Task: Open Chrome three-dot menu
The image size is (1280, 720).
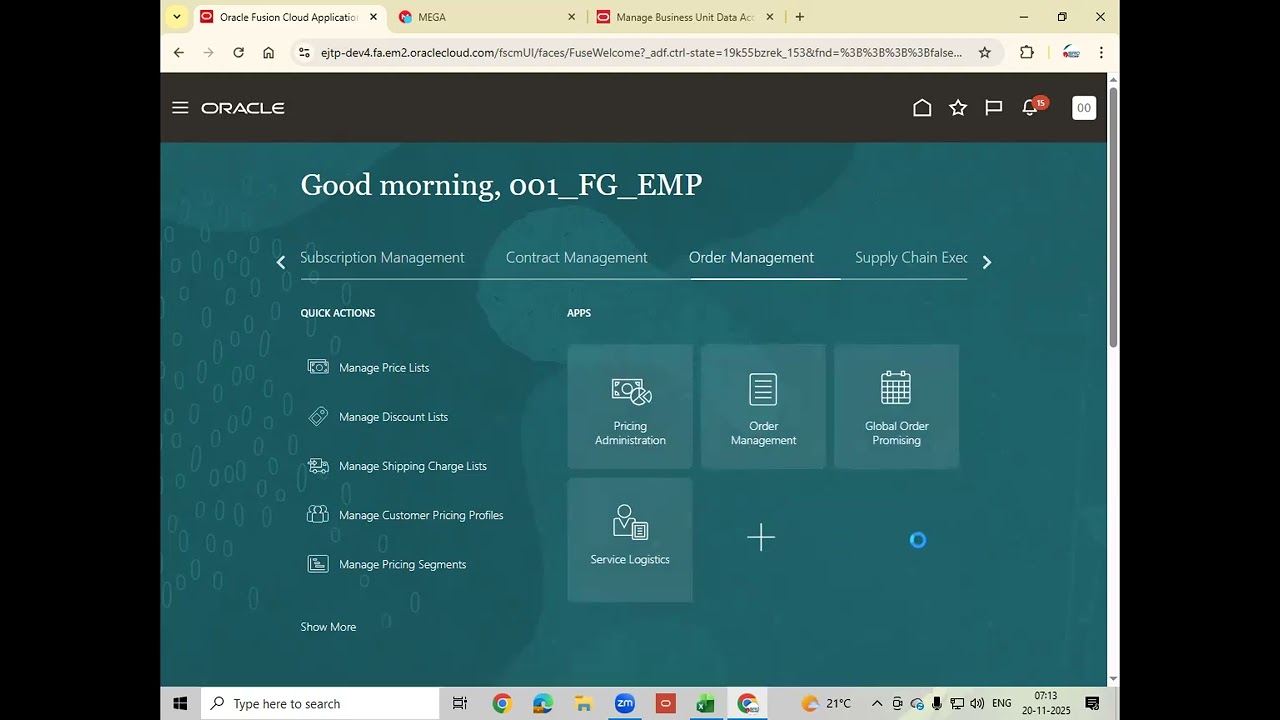Action: click(x=1101, y=53)
